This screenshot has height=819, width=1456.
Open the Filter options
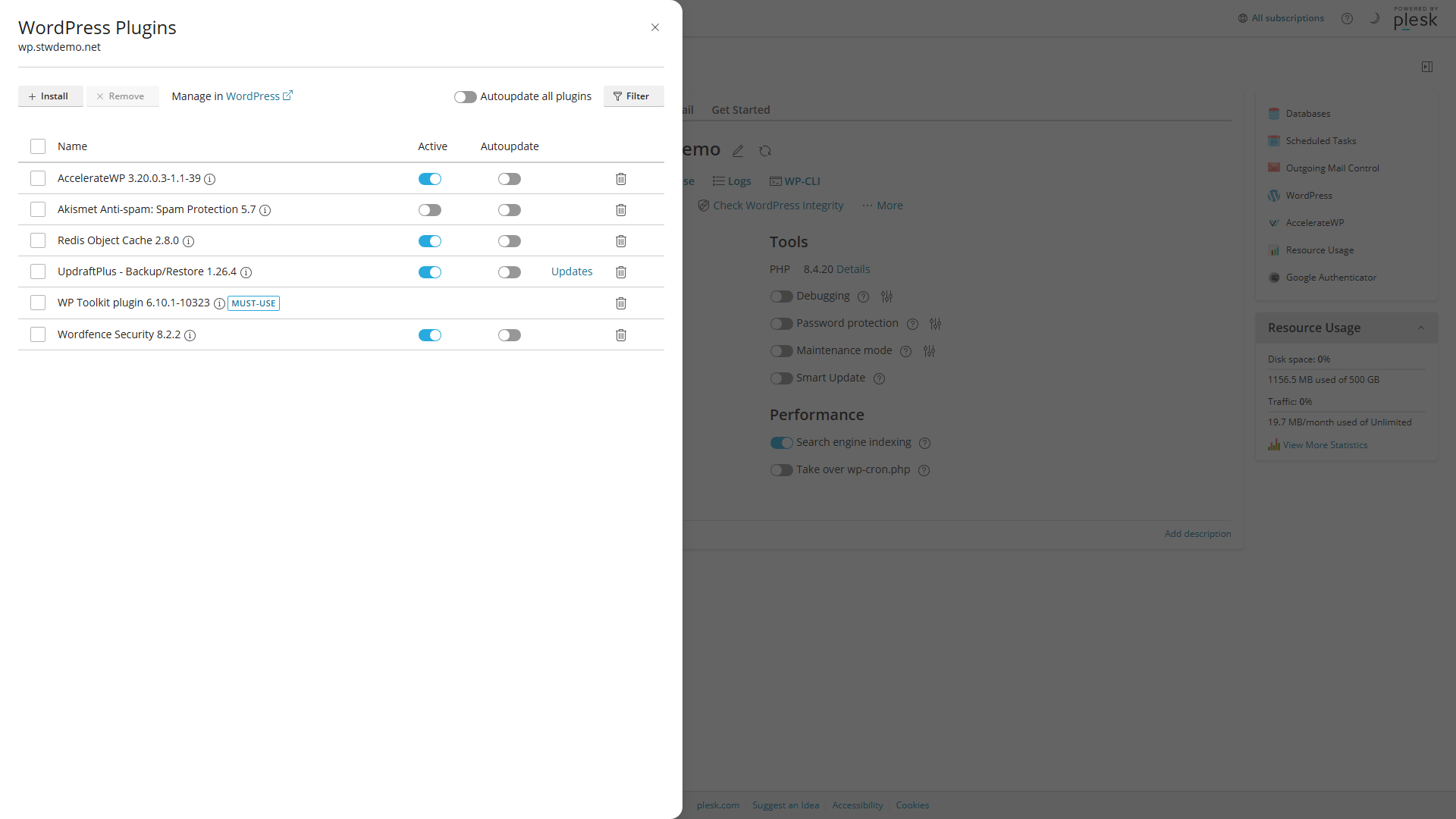click(633, 96)
